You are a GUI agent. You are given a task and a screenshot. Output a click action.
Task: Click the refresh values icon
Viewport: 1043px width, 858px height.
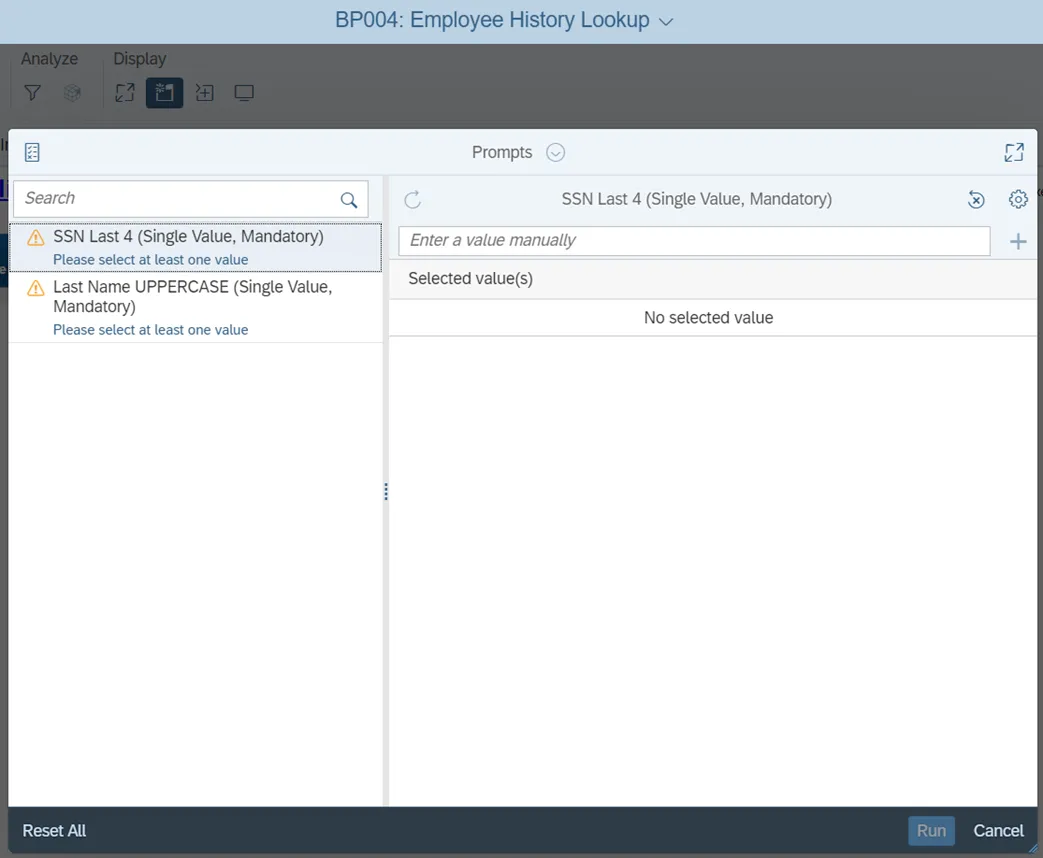[x=412, y=200]
